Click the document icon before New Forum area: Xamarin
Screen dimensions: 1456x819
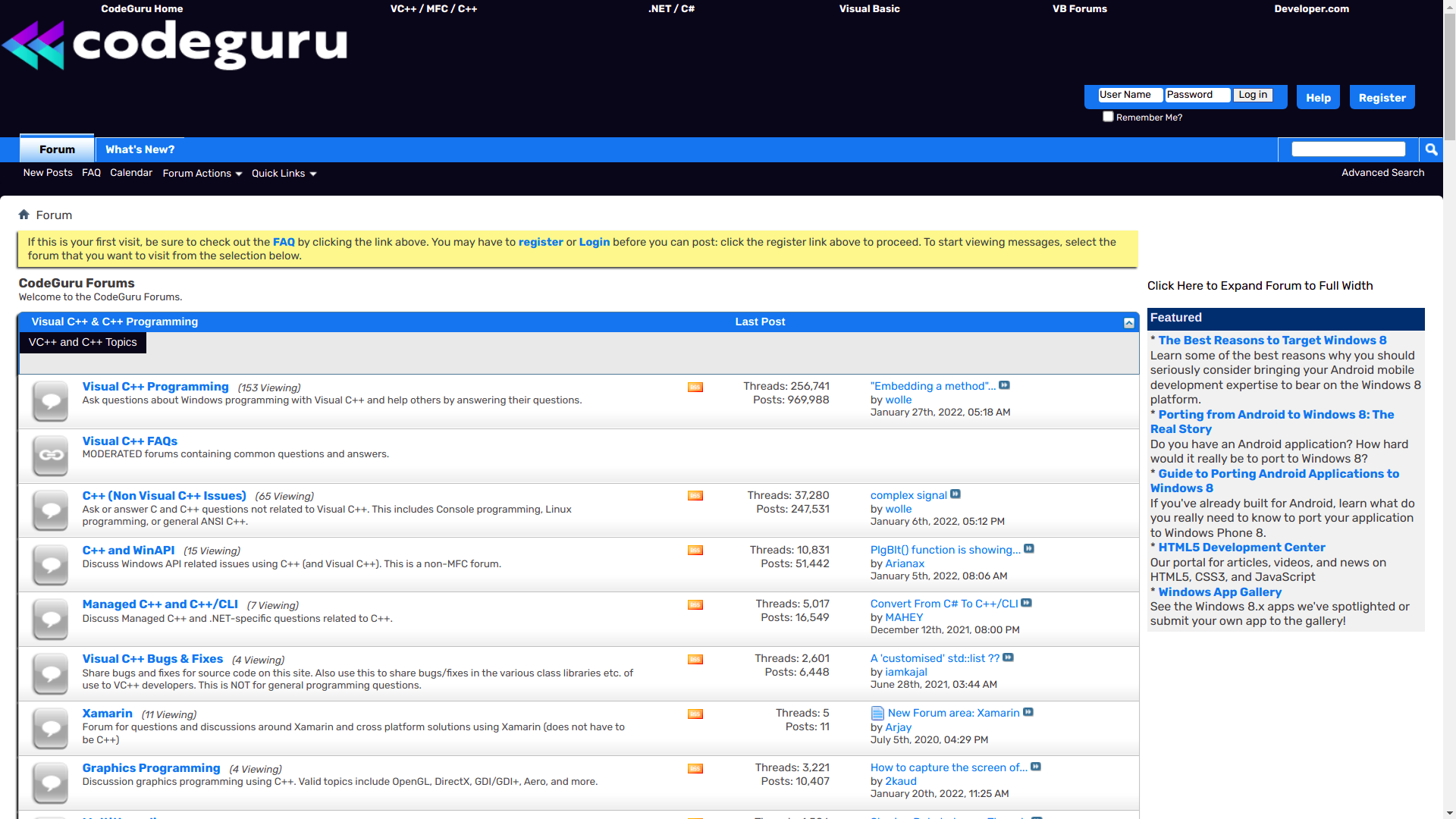pyautogui.click(x=877, y=714)
